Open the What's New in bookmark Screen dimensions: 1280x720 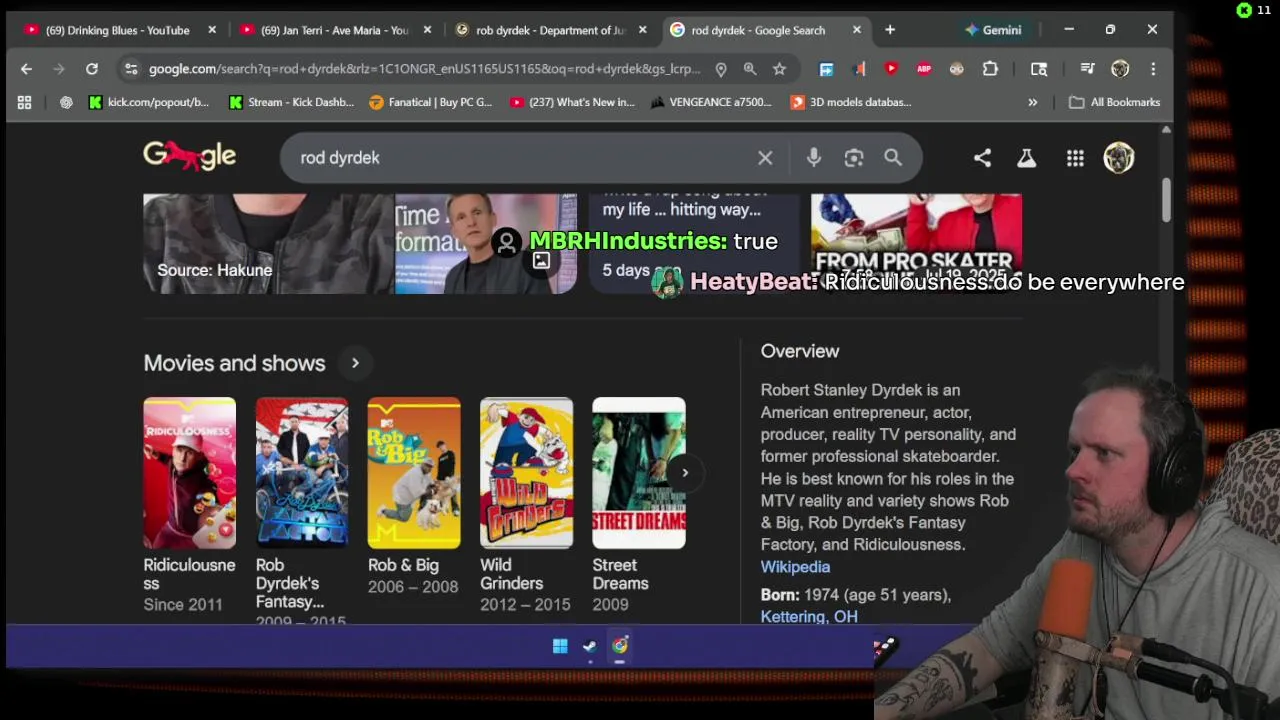click(572, 102)
